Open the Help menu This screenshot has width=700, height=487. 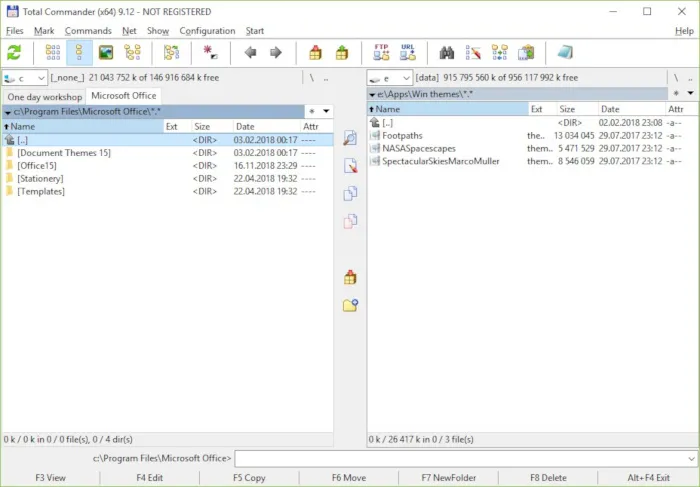click(684, 31)
